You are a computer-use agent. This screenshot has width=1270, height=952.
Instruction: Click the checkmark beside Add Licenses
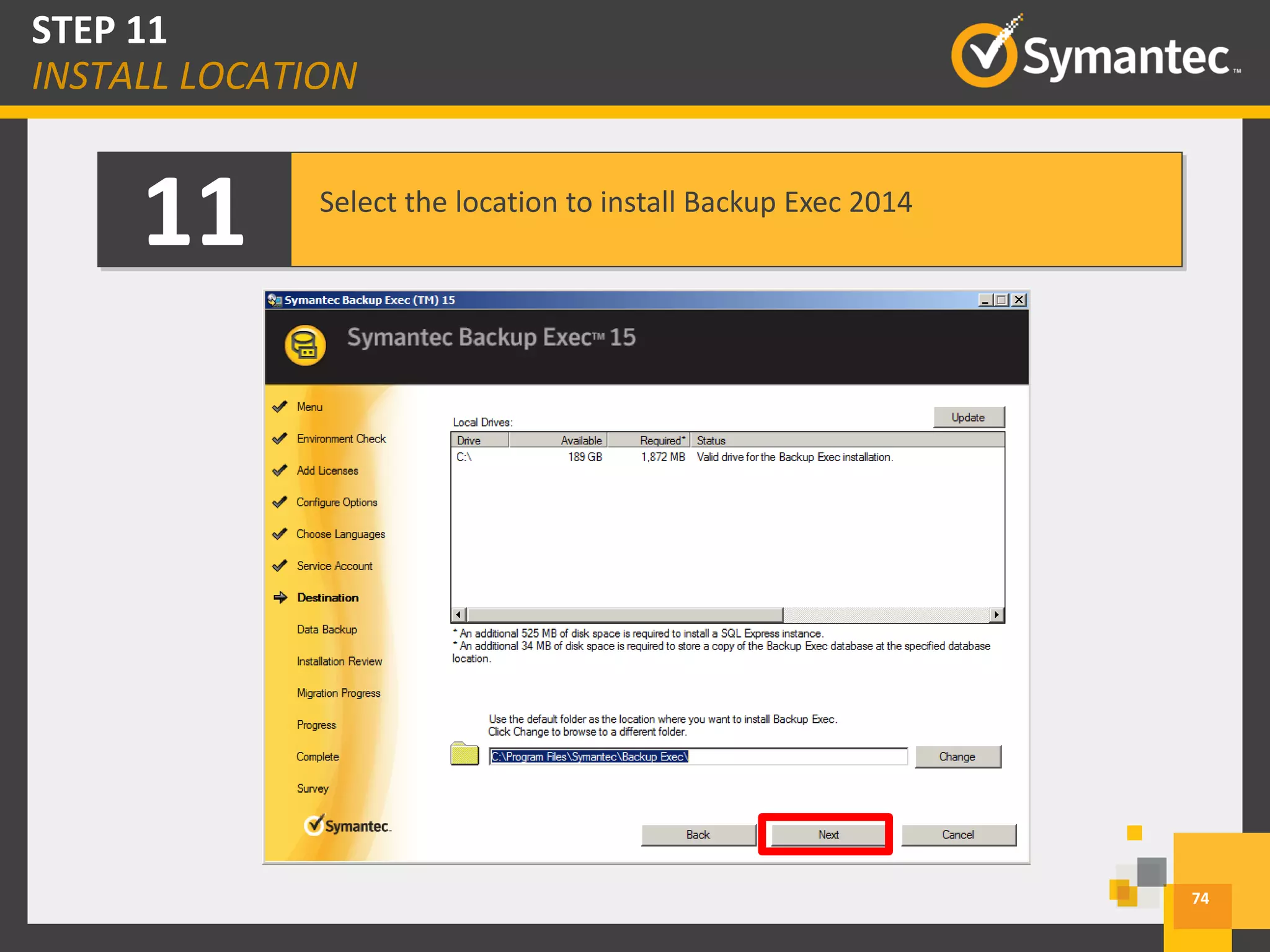tap(280, 470)
